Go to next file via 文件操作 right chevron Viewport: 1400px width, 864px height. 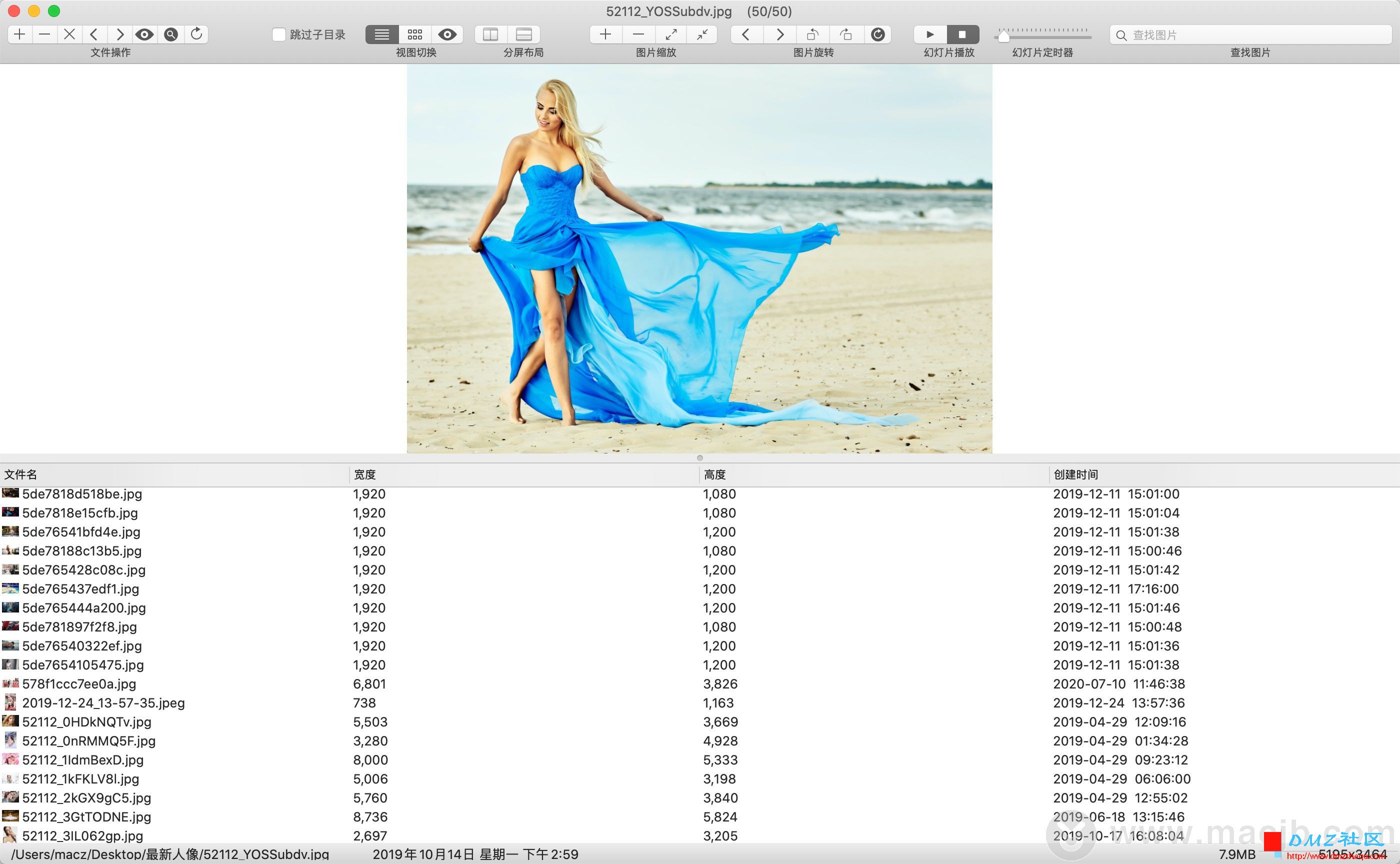[x=120, y=34]
